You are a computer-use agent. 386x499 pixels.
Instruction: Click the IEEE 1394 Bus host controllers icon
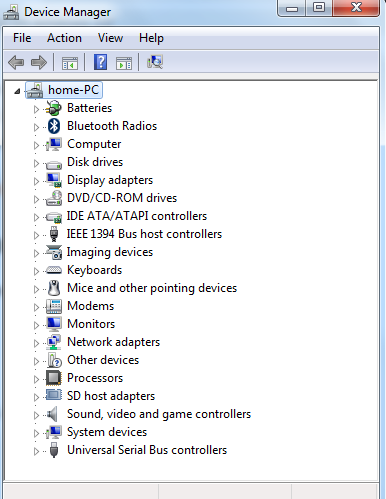pos(54,234)
